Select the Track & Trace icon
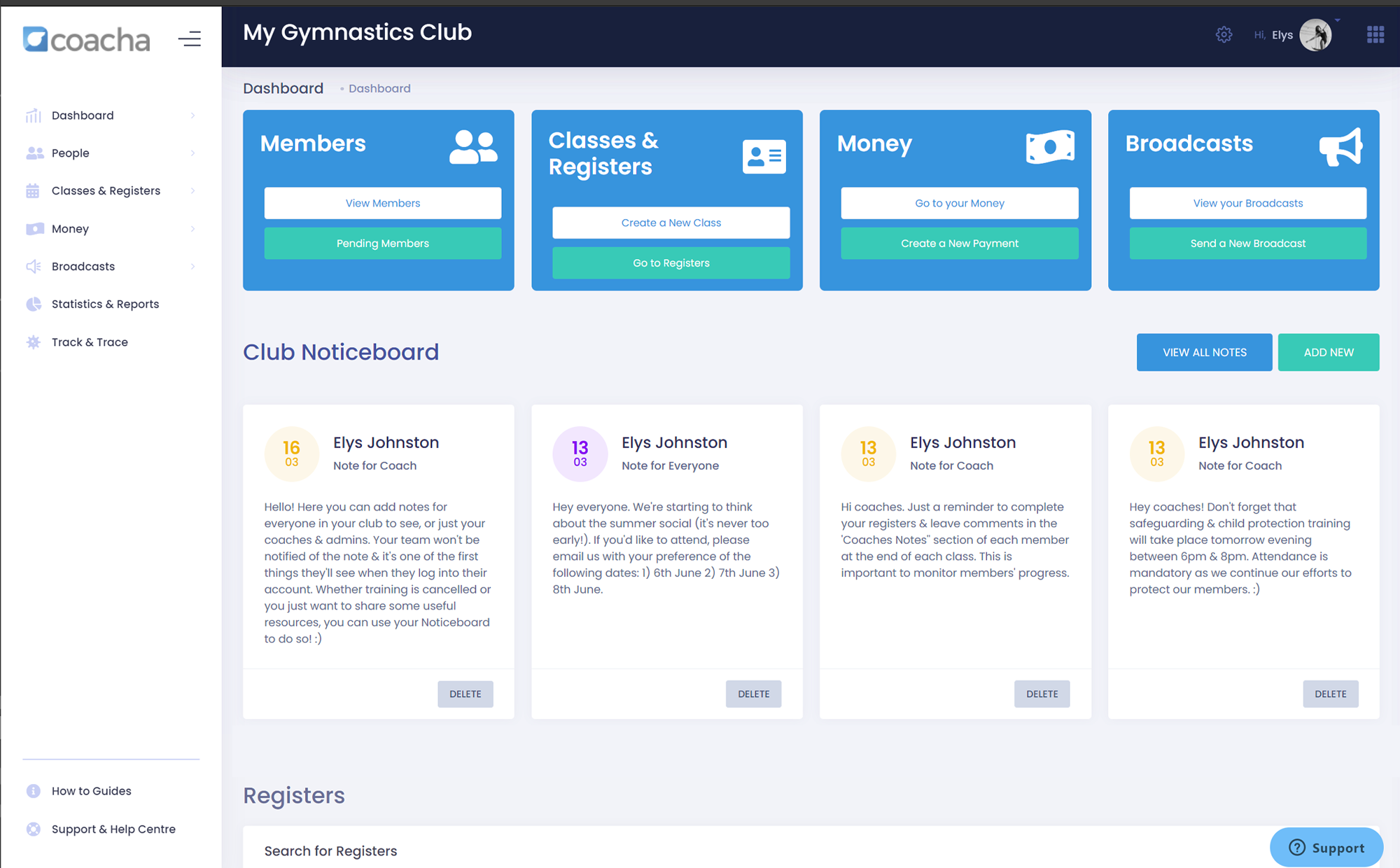 [33, 342]
